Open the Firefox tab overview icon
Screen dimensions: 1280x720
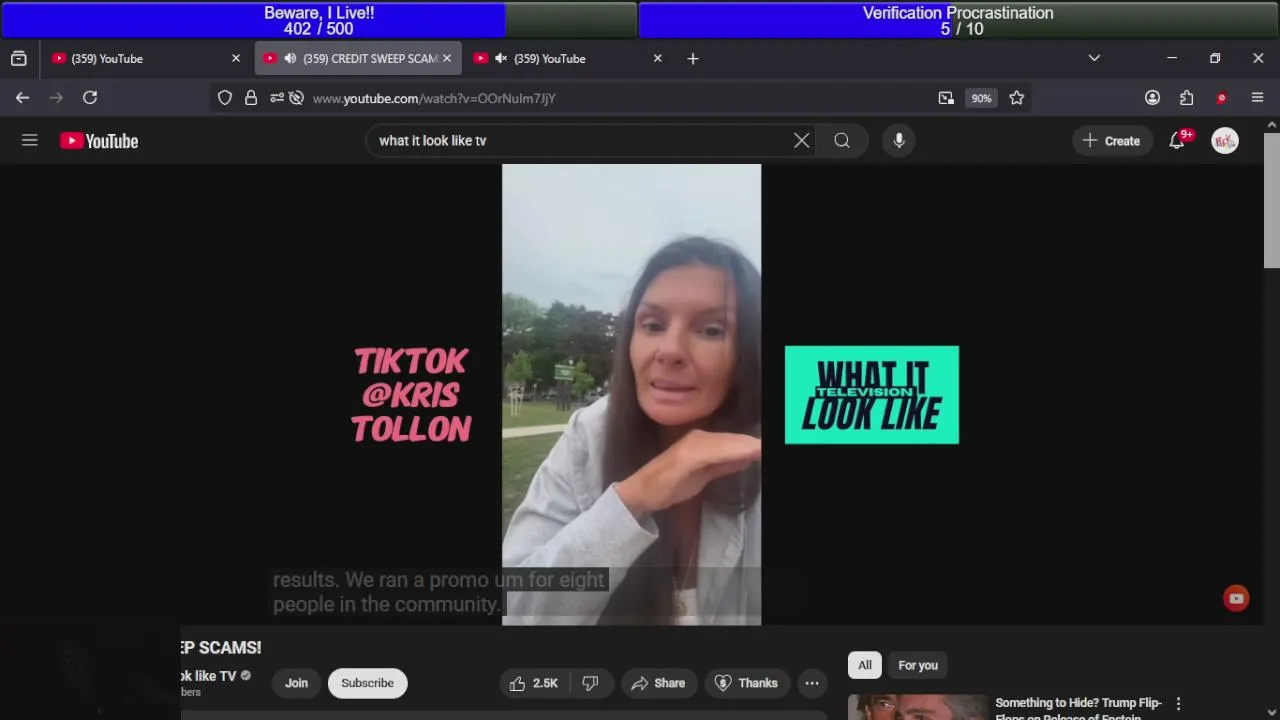(x=18, y=59)
